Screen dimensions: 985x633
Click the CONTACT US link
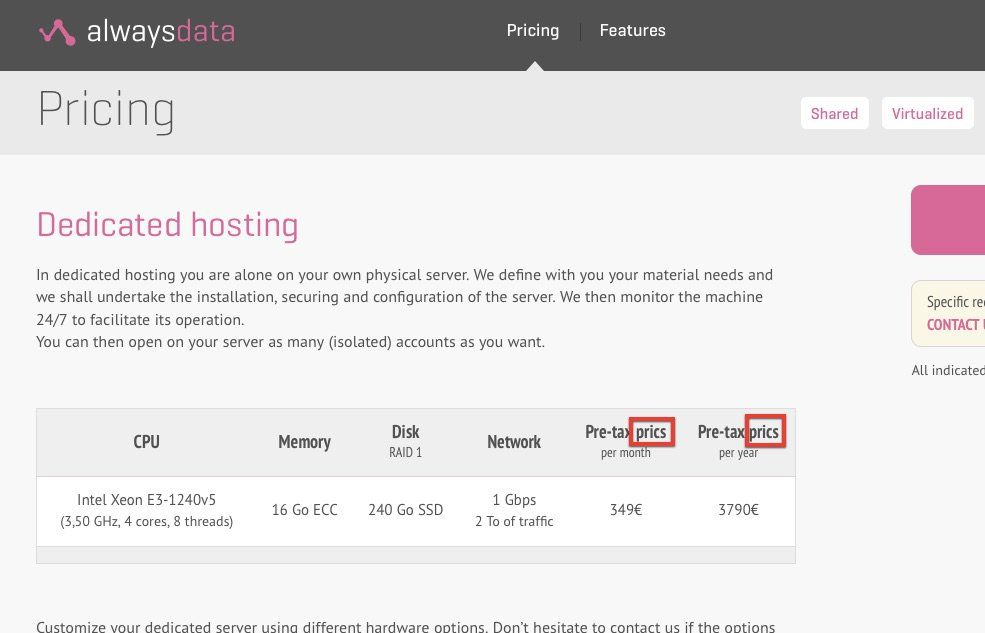(x=955, y=324)
